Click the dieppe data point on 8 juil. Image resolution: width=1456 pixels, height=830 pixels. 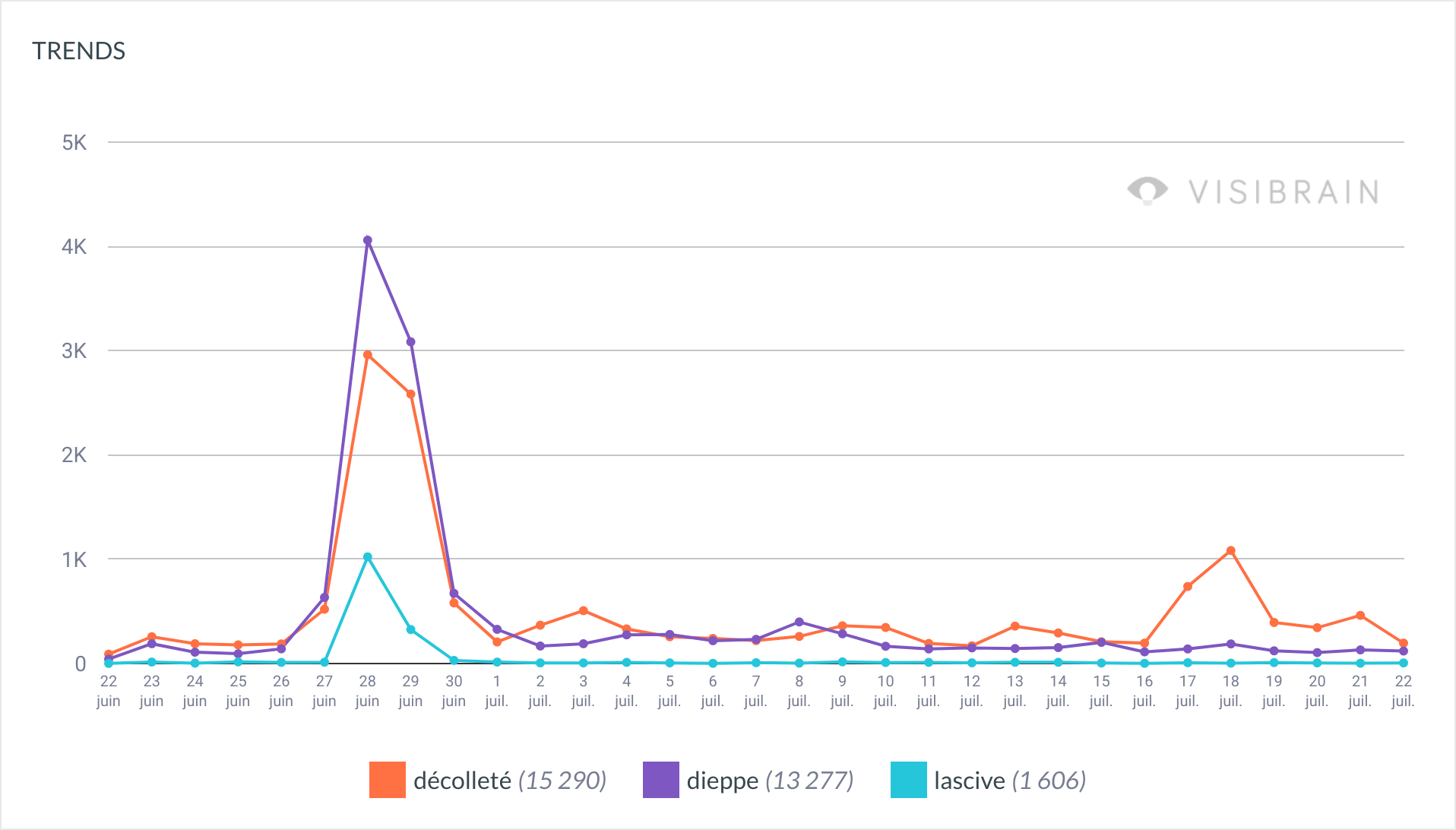point(799,622)
